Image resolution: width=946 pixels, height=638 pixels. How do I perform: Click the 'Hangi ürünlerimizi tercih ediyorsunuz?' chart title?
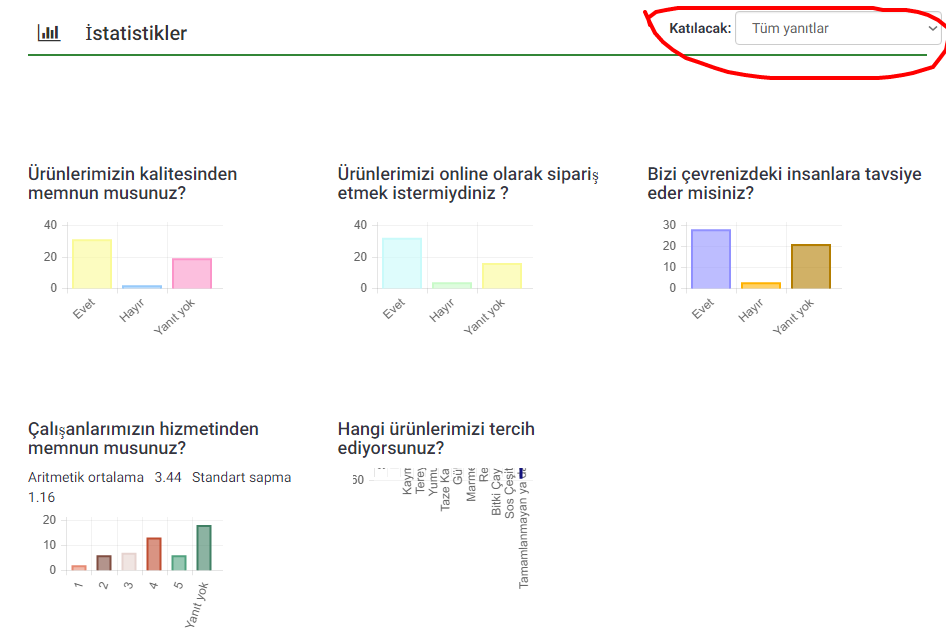[436, 439]
